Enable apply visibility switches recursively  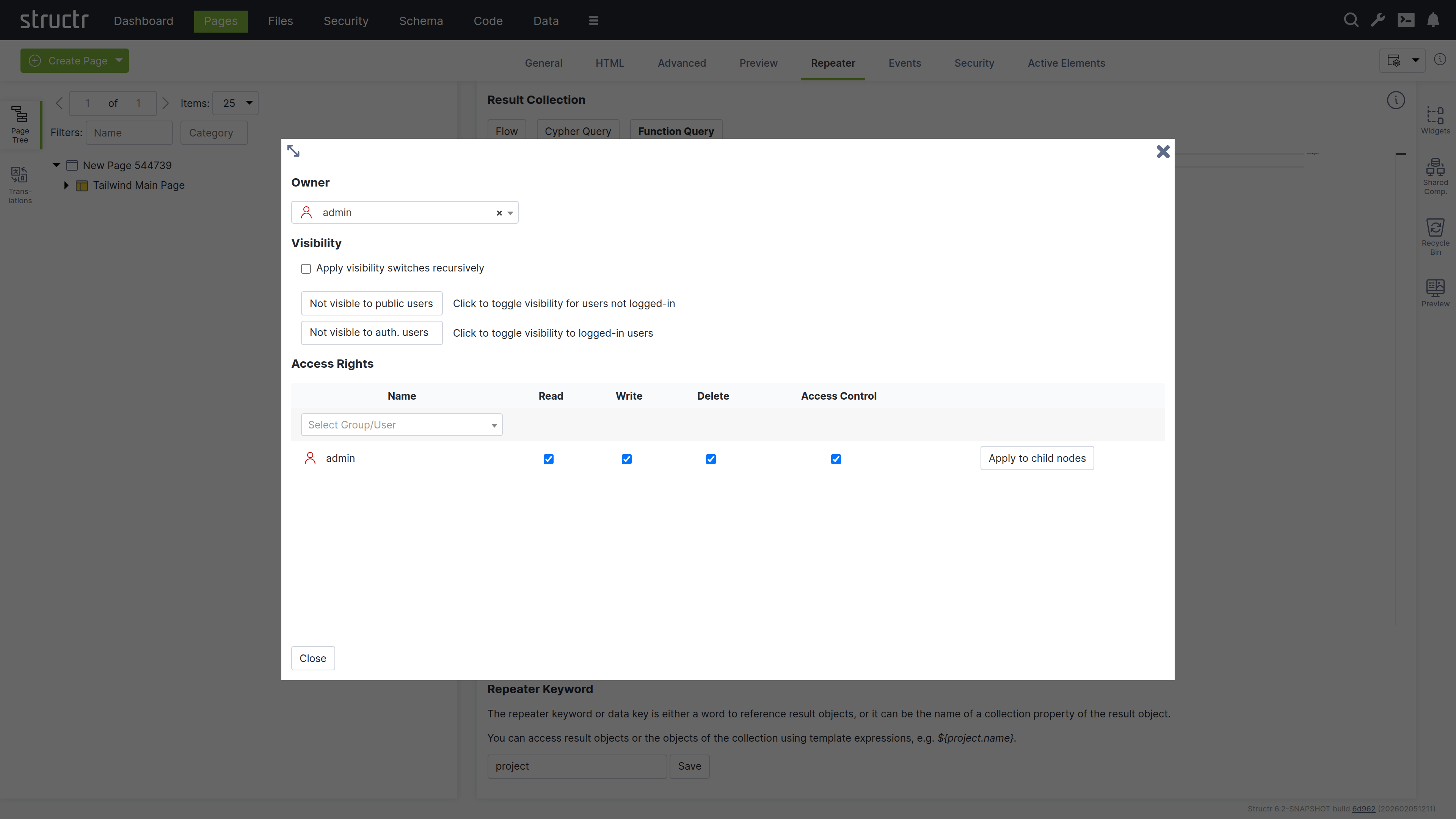(306, 268)
